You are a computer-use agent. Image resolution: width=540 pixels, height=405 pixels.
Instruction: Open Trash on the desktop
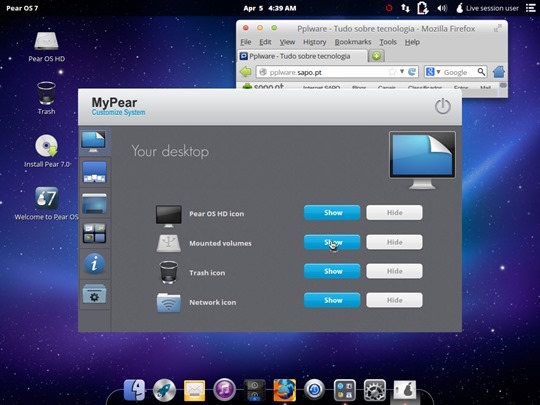46,97
